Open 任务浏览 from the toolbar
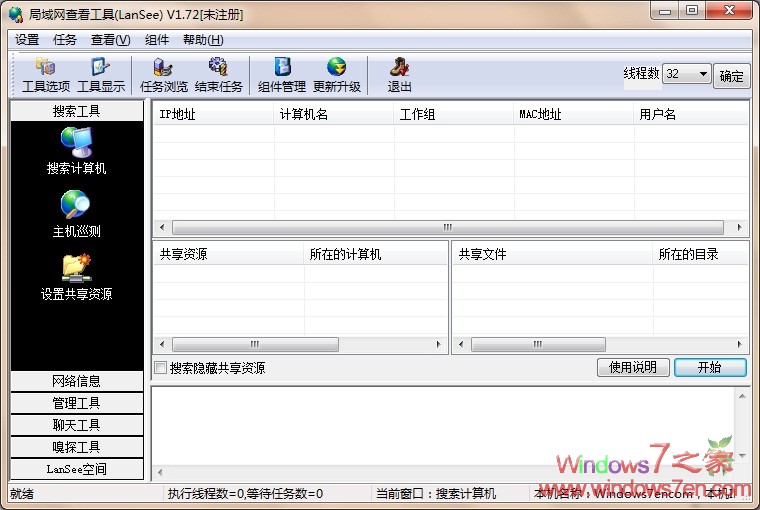This screenshot has width=760, height=510. (163, 75)
